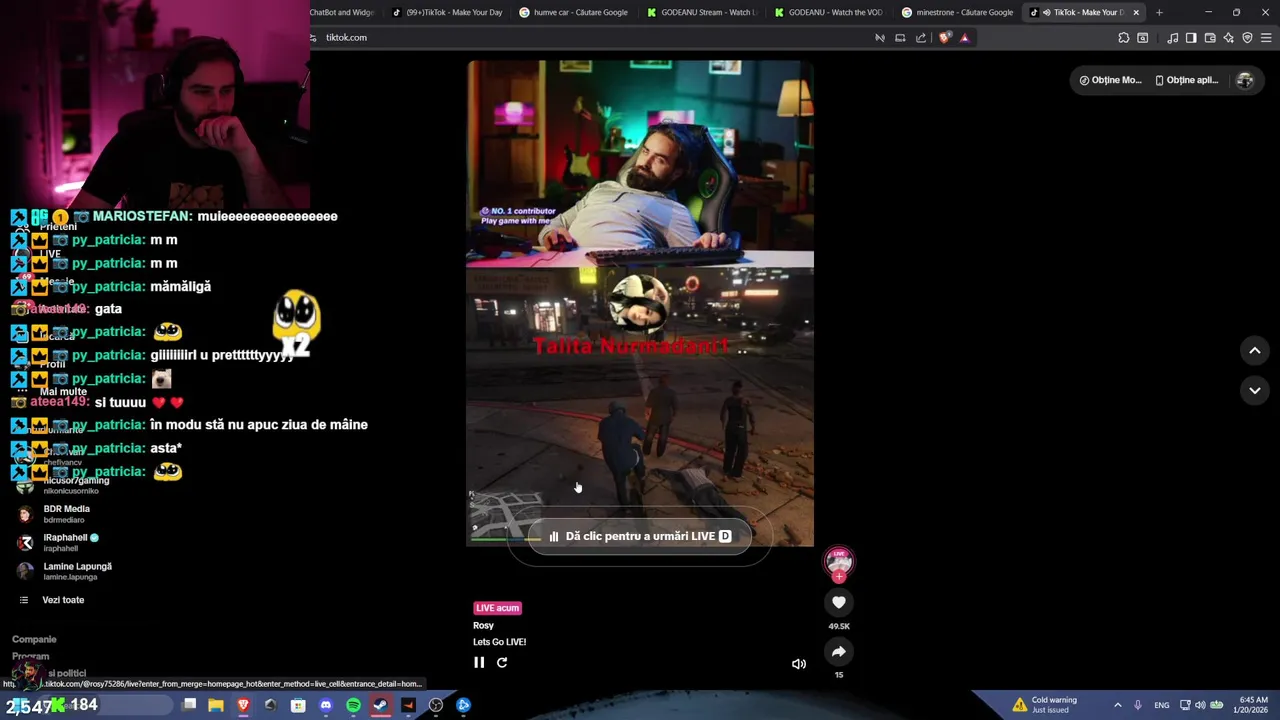This screenshot has height=720, width=1280.
Task: Open Discord from the taskbar
Action: coord(325,705)
